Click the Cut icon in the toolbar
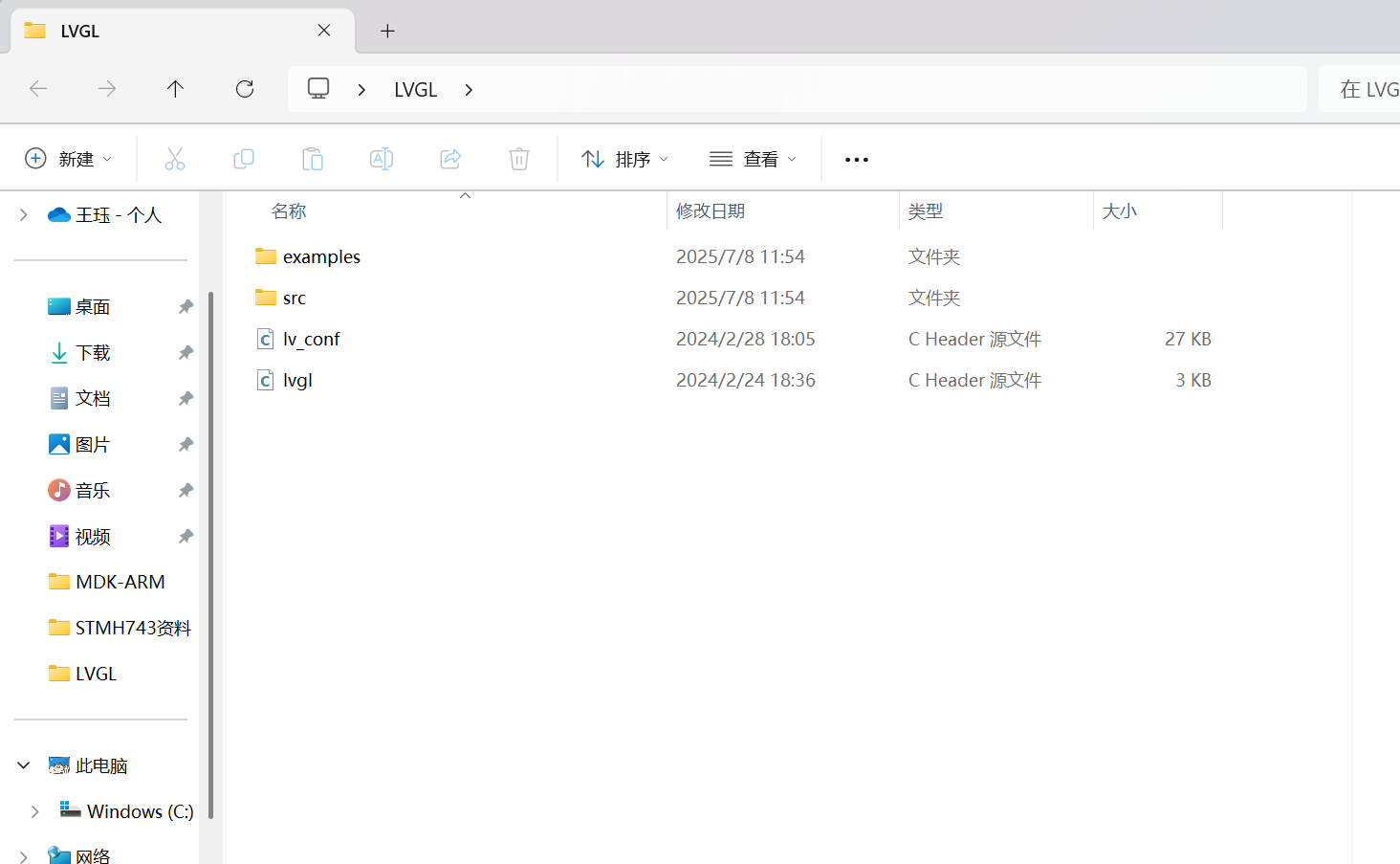The width and height of the screenshot is (1400, 864). [x=175, y=159]
